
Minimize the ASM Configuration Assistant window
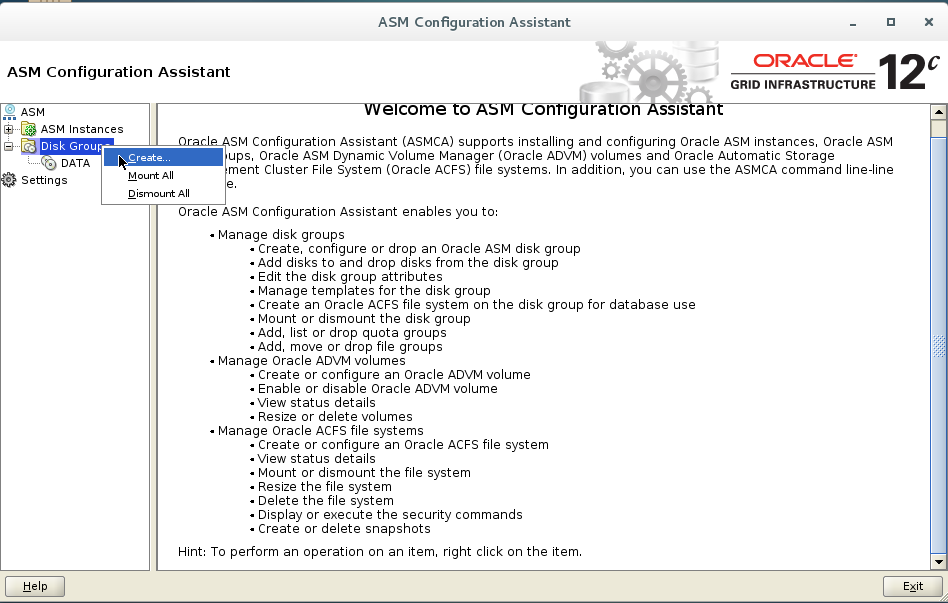(852, 22)
